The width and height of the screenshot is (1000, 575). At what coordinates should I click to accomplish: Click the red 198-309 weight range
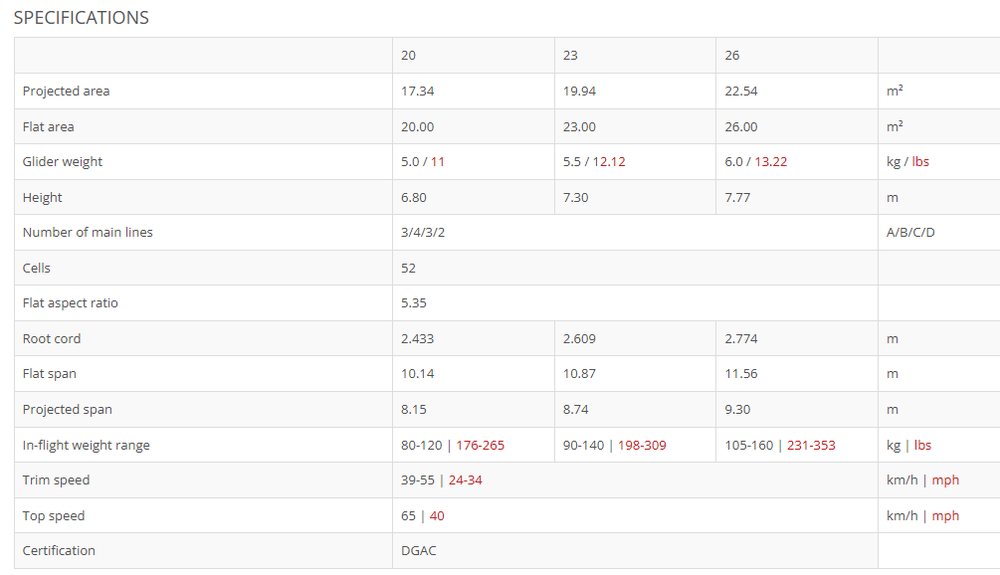(x=642, y=446)
